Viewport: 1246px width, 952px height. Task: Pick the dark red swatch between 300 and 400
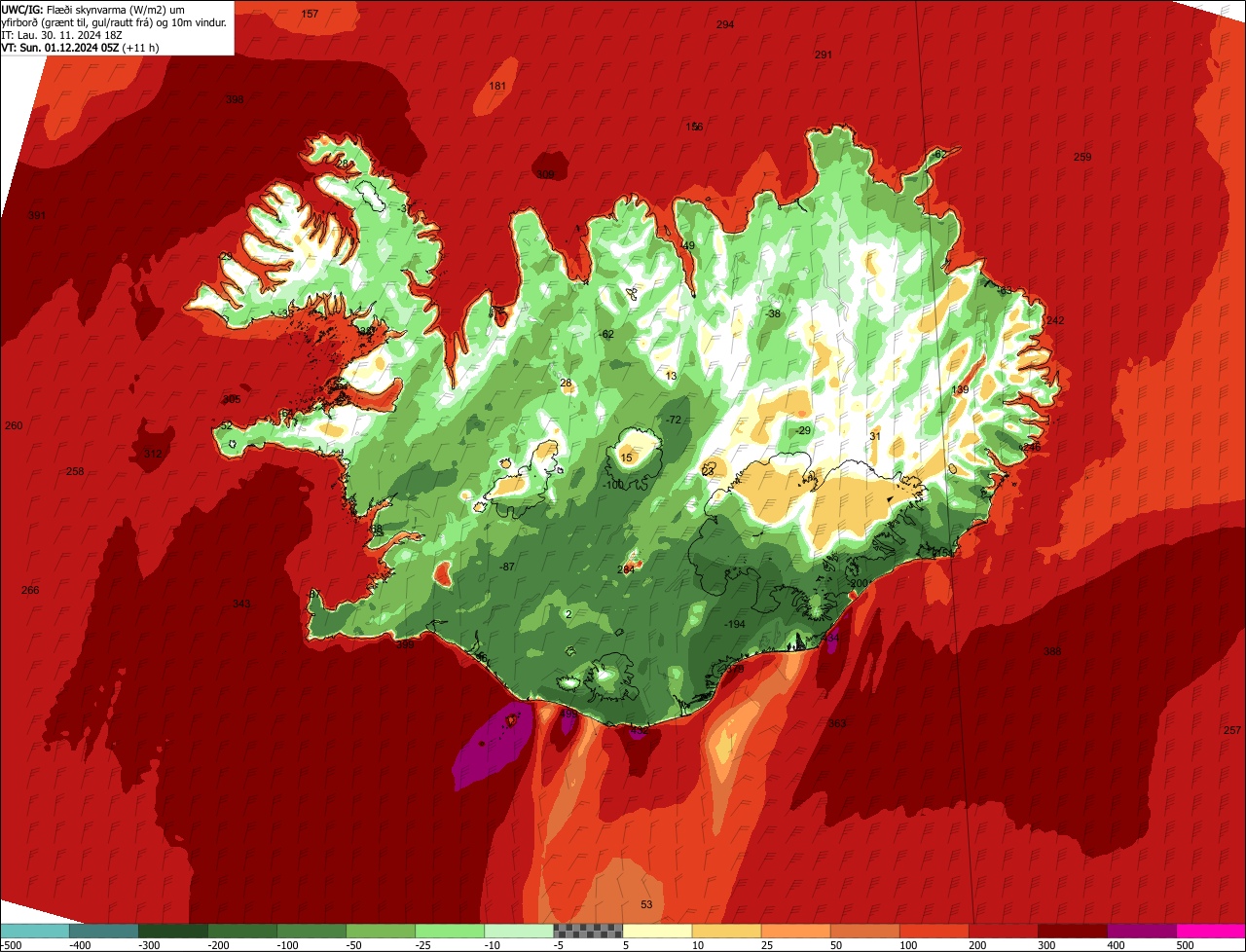click(1072, 931)
